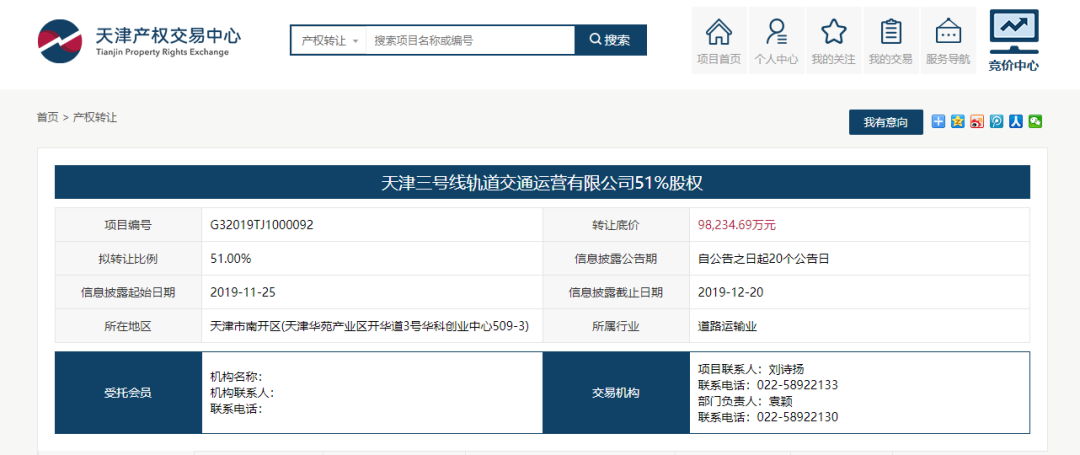Viewport: 1080px width, 455px height.
Task: Click the 我有意向 button
Action: 885,122
